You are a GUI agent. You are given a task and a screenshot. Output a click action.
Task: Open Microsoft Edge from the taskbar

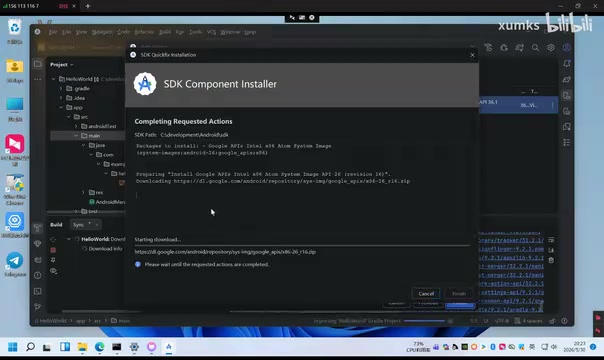tap(99, 347)
